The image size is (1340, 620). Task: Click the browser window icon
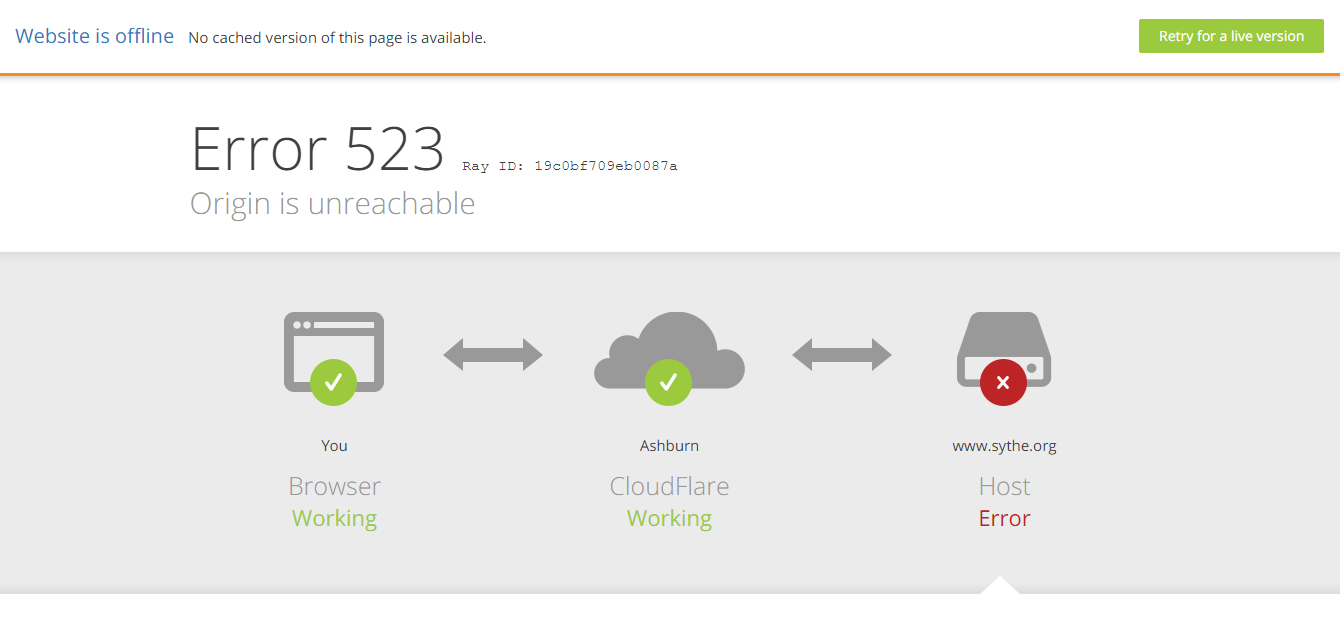(x=334, y=352)
